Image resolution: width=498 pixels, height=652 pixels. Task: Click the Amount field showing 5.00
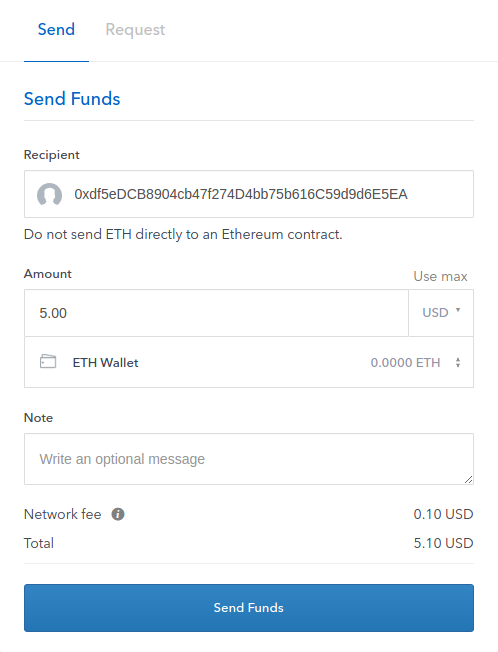(216, 313)
